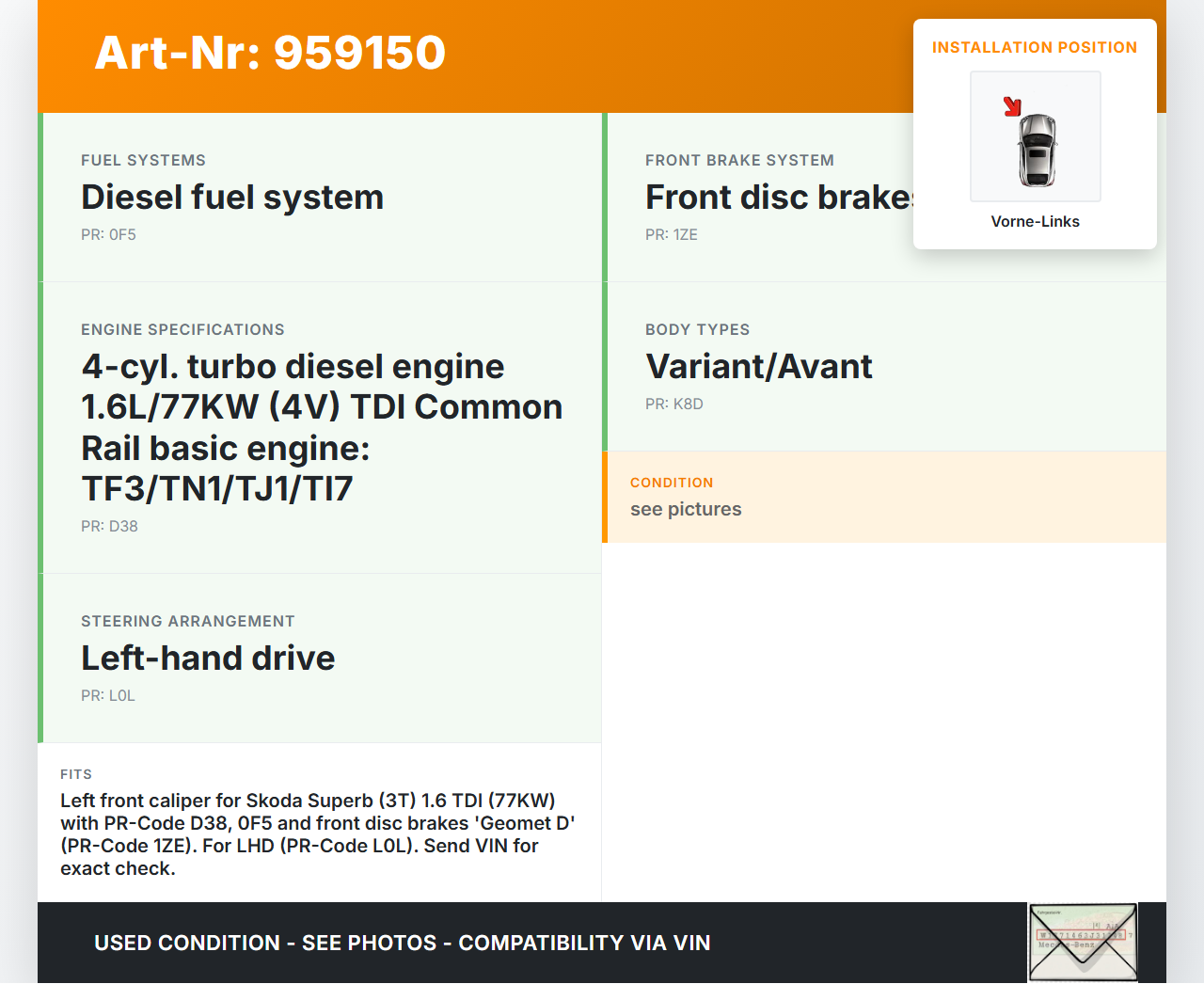1204x984 pixels.
Task: Click the Left-hand drive entry
Action: 208,659
